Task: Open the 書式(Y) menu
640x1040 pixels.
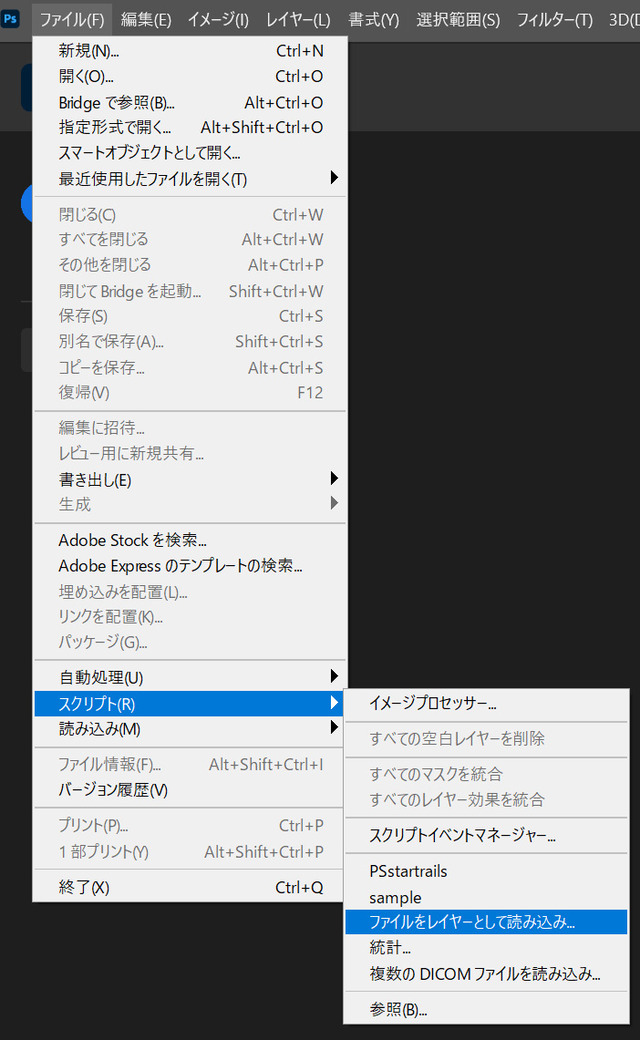Action: [x=374, y=20]
